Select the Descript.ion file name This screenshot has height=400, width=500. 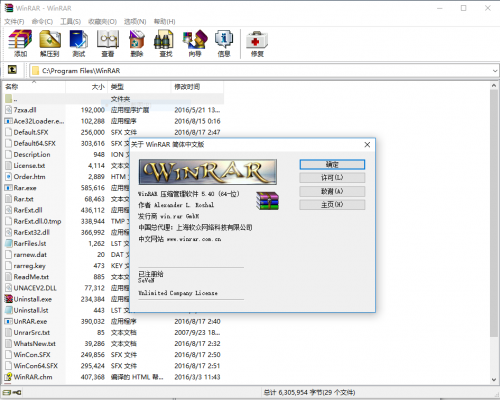[x=32, y=154]
